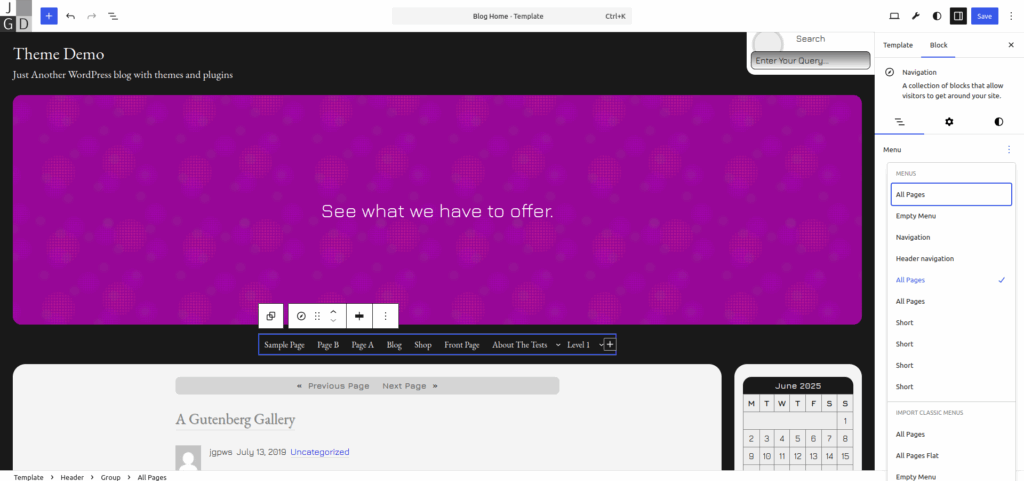Open block toolbar three-dot options menu

pos(386,316)
